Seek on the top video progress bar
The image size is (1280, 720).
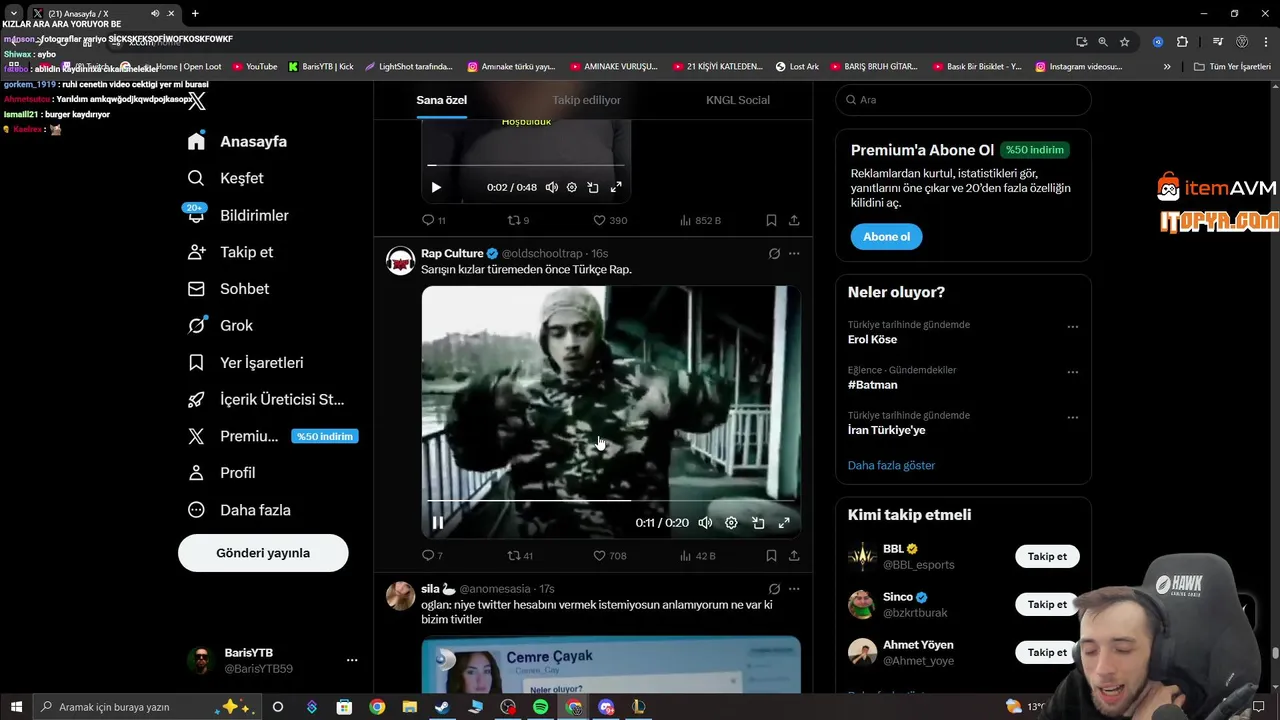[526, 165]
